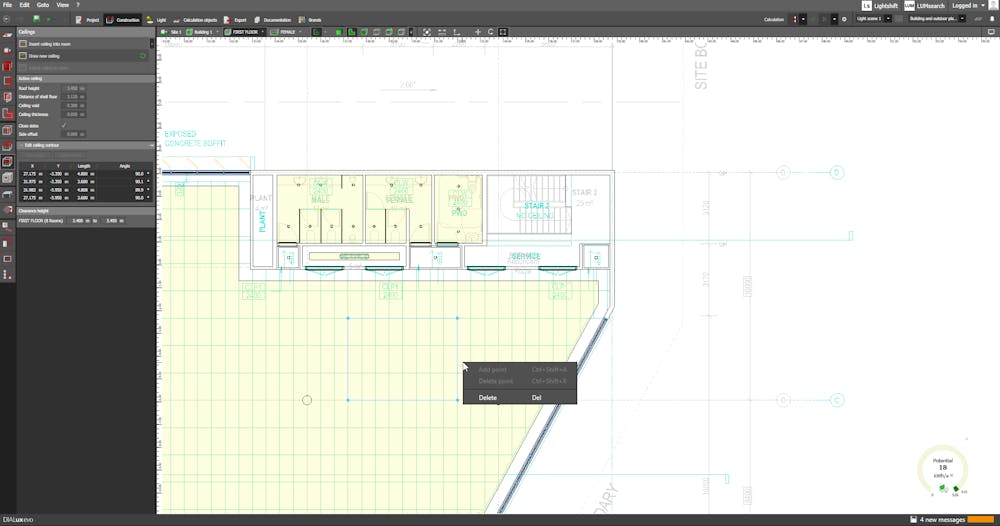Toggle the green Draw new ceiling indicator
The height and width of the screenshot is (526, 1000).
click(x=143, y=55)
